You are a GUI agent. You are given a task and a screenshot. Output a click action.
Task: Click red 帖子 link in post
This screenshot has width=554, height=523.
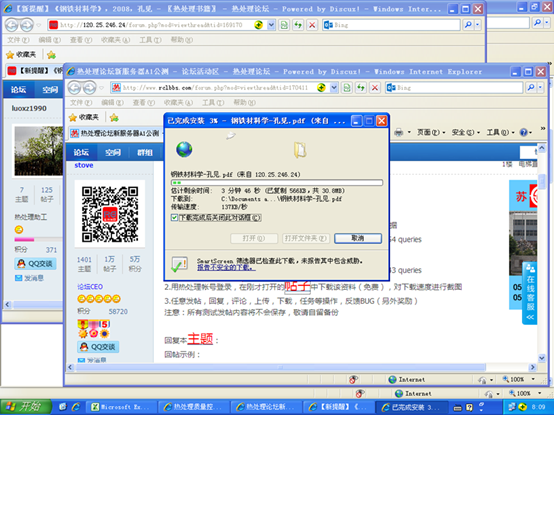pyautogui.click(x=297, y=286)
